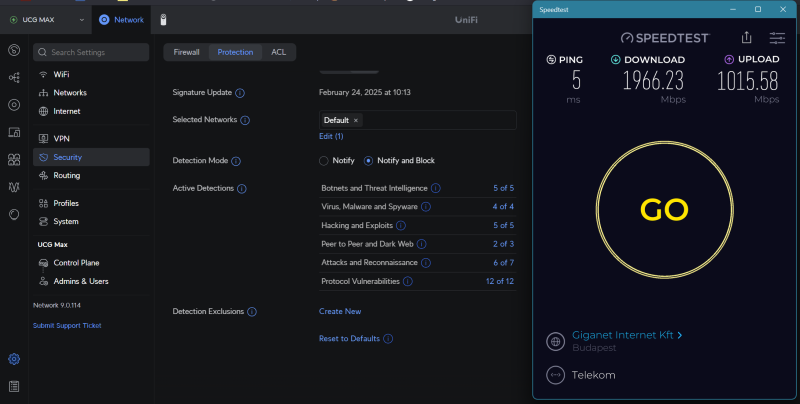Click Create New detection exclusion
This screenshot has width=800, height=404.
(340, 311)
